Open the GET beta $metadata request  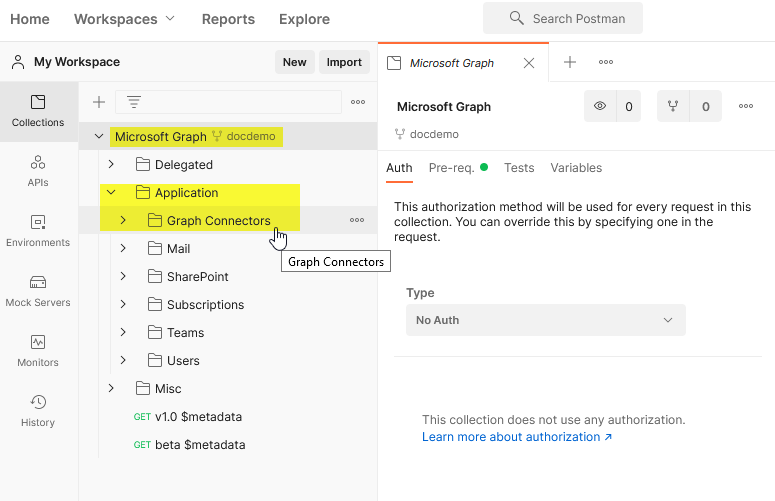coord(189,445)
